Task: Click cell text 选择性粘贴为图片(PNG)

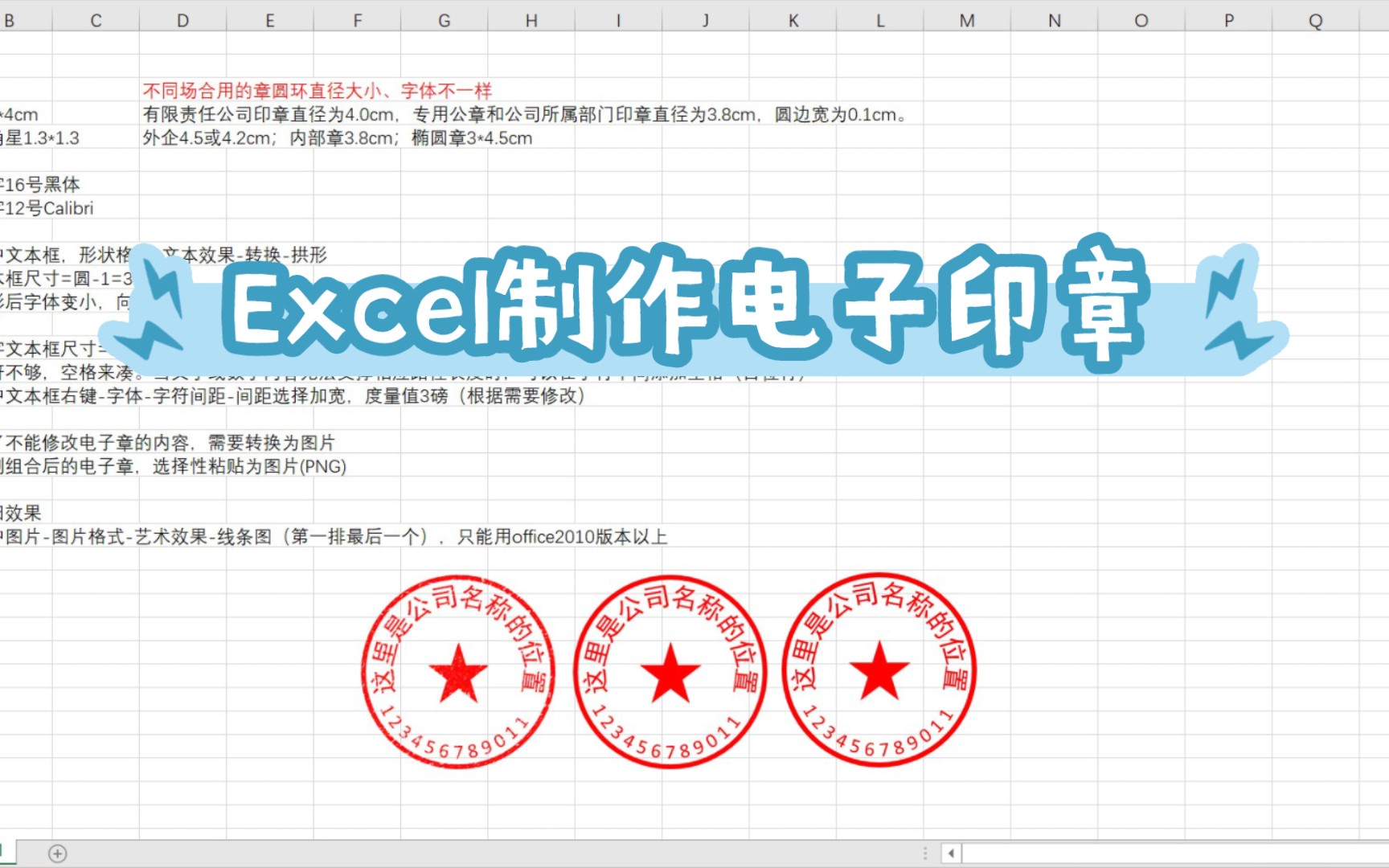Action: [249, 466]
